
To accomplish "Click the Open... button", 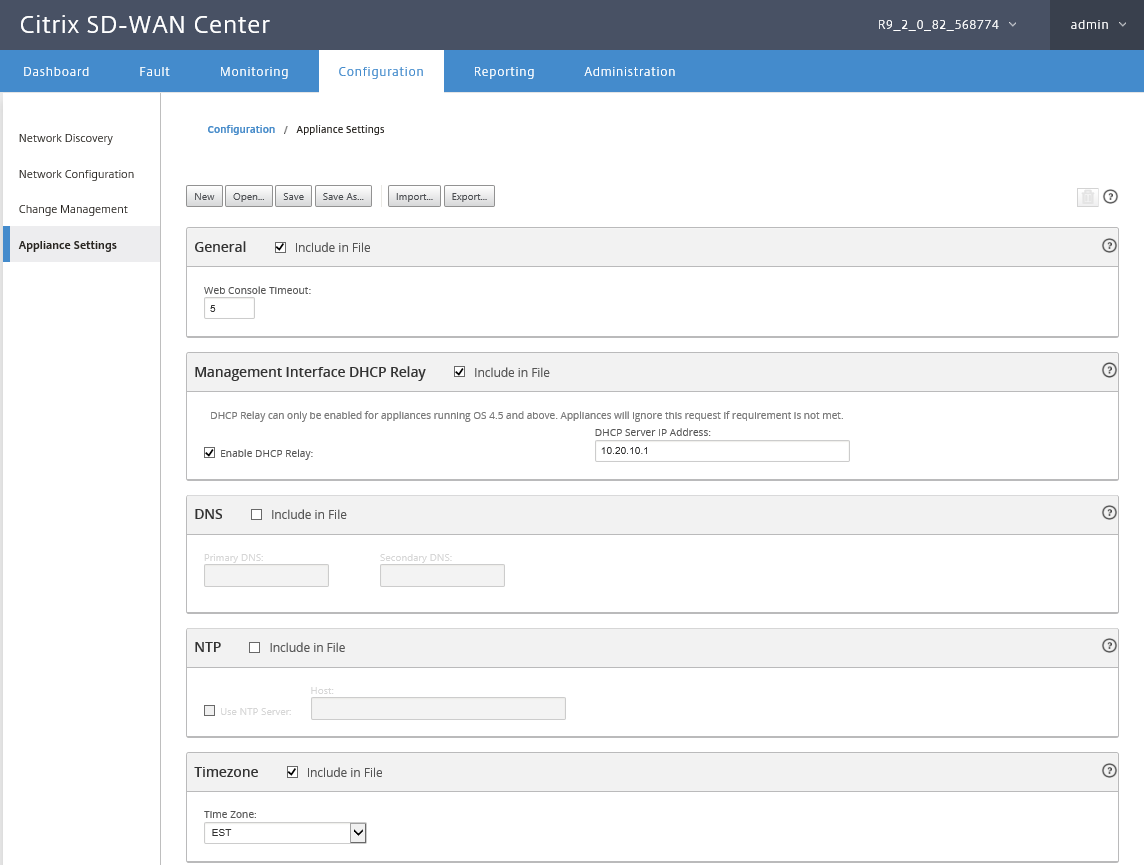I will point(249,196).
